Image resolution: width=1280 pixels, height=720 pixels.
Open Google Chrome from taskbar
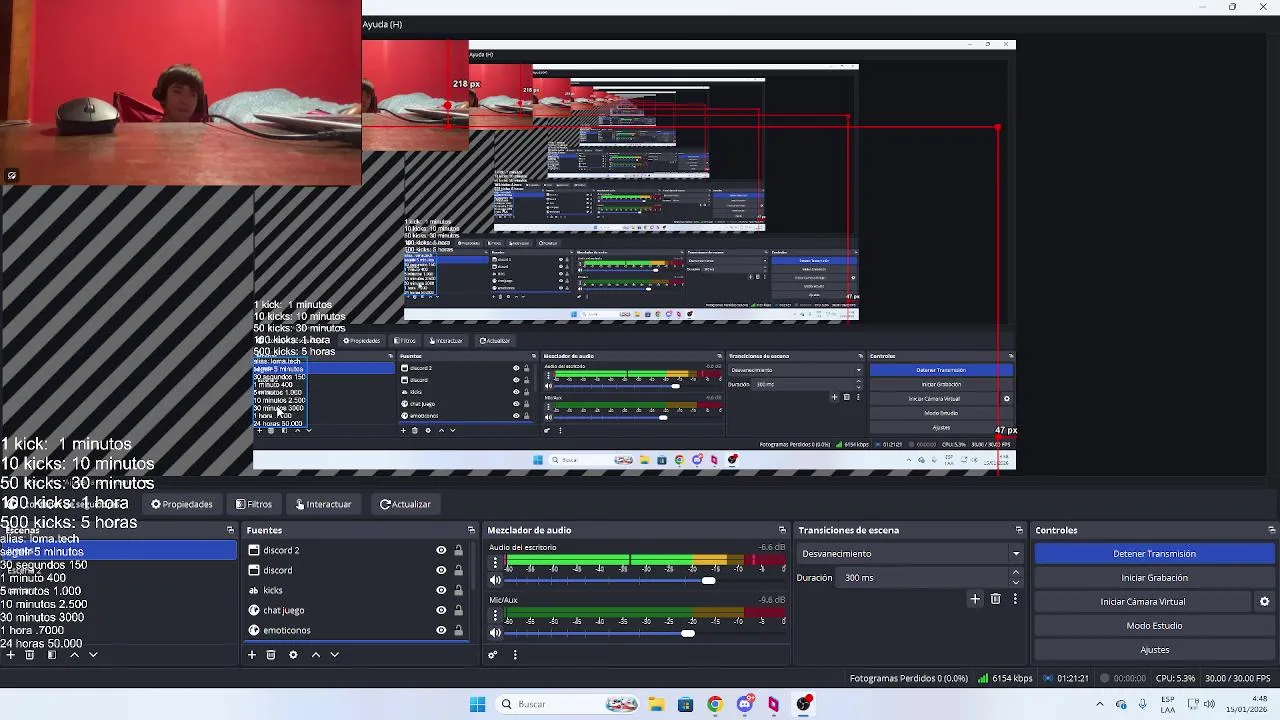click(x=714, y=704)
